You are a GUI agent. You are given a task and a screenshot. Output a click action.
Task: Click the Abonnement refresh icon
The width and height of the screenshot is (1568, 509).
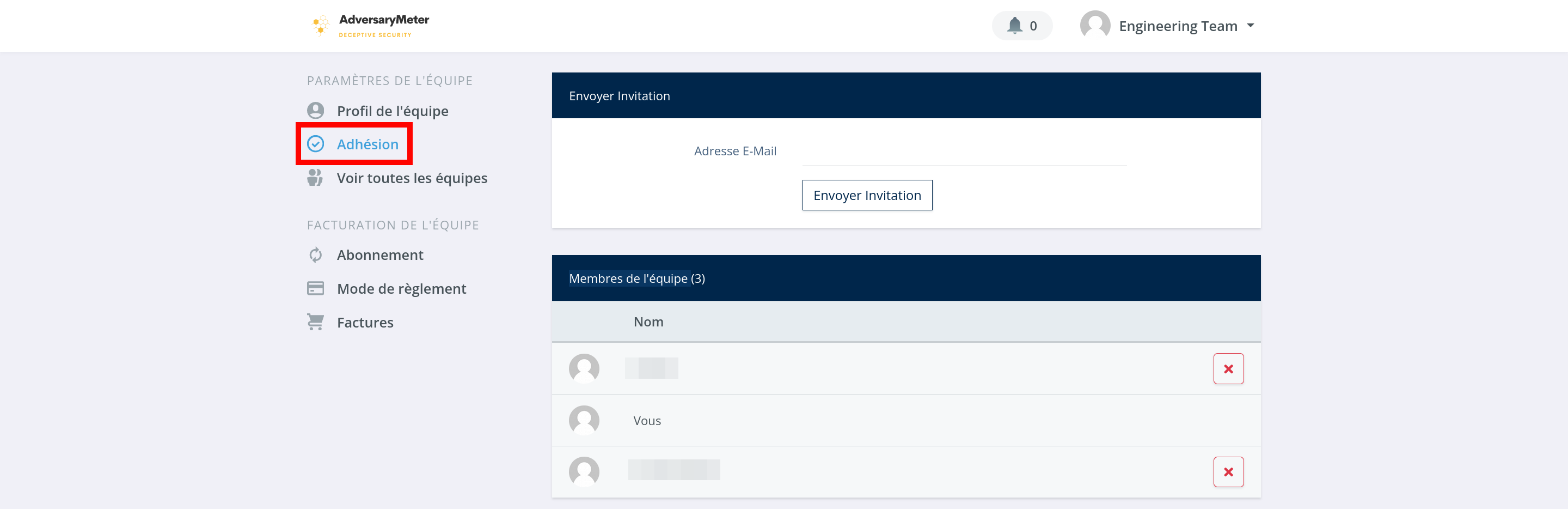[x=315, y=255]
